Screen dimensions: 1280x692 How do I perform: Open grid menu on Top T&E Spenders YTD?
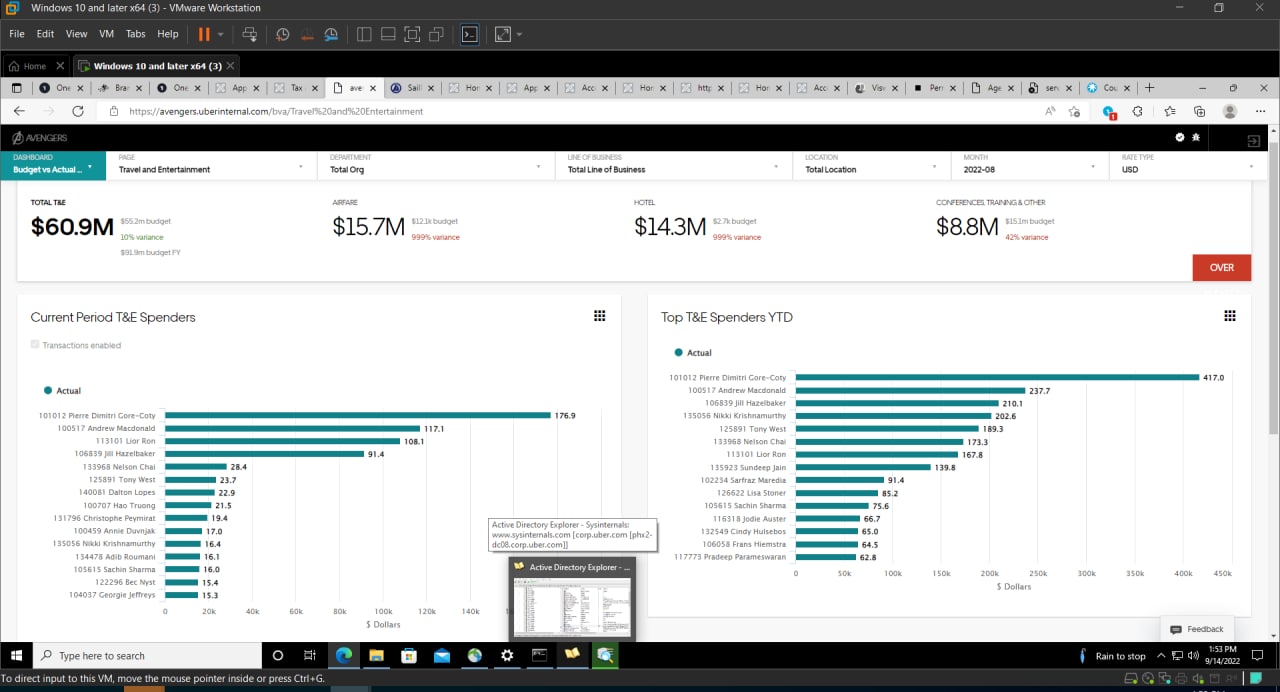click(x=1230, y=316)
